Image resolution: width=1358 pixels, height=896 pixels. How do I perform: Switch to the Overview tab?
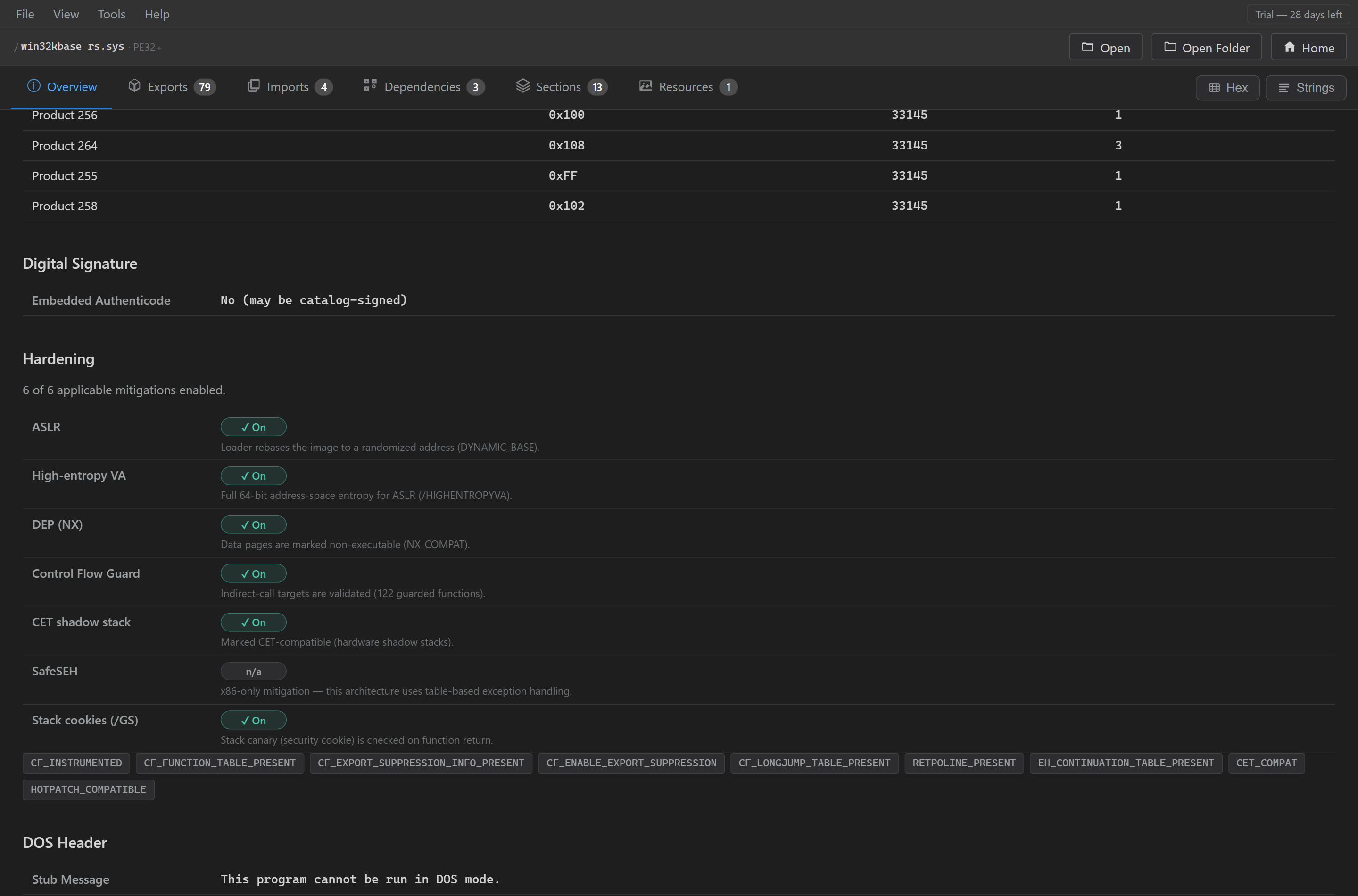(x=62, y=87)
